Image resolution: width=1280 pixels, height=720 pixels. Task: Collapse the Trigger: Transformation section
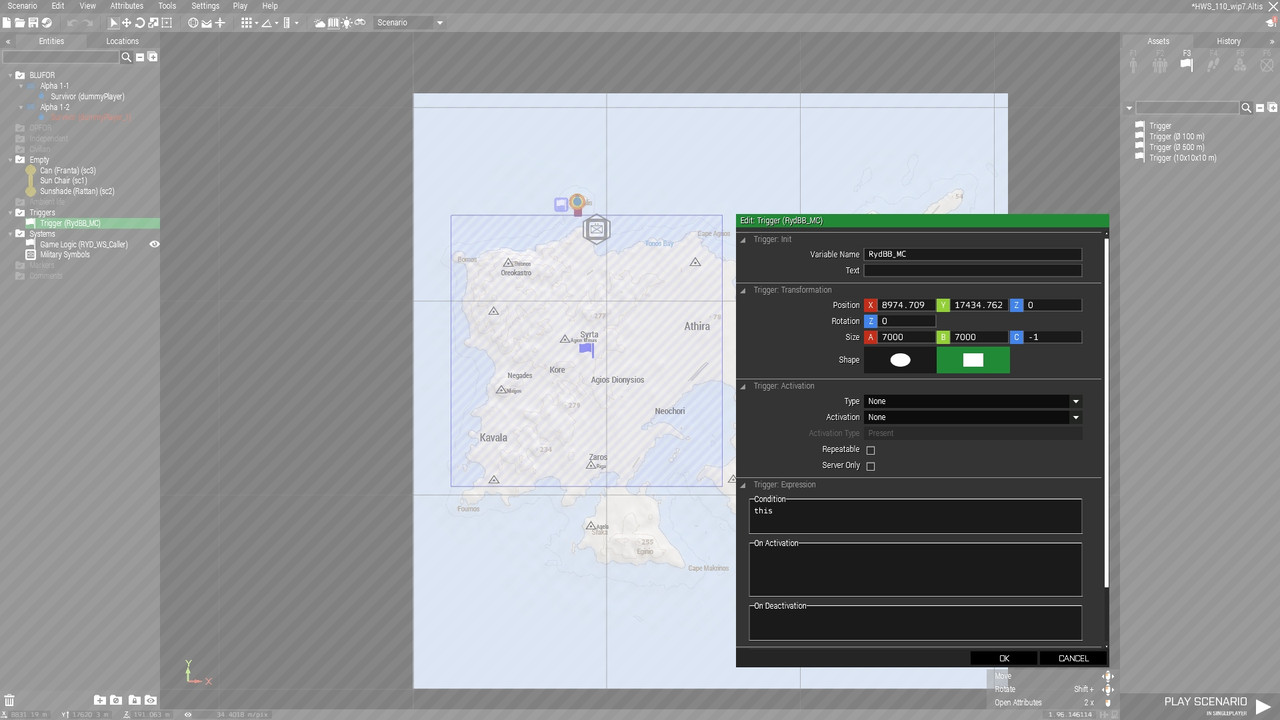tap(743, 290)
